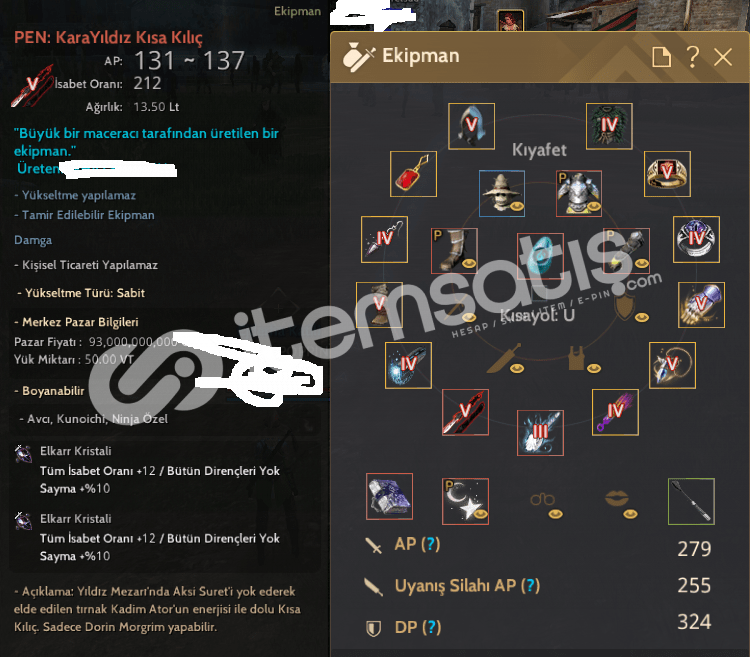Image resolution: width=750 pixels, height=657 pixels.
Task: Toggle eye visibility on scarecrow hat slot
Action: coord(517,207)
